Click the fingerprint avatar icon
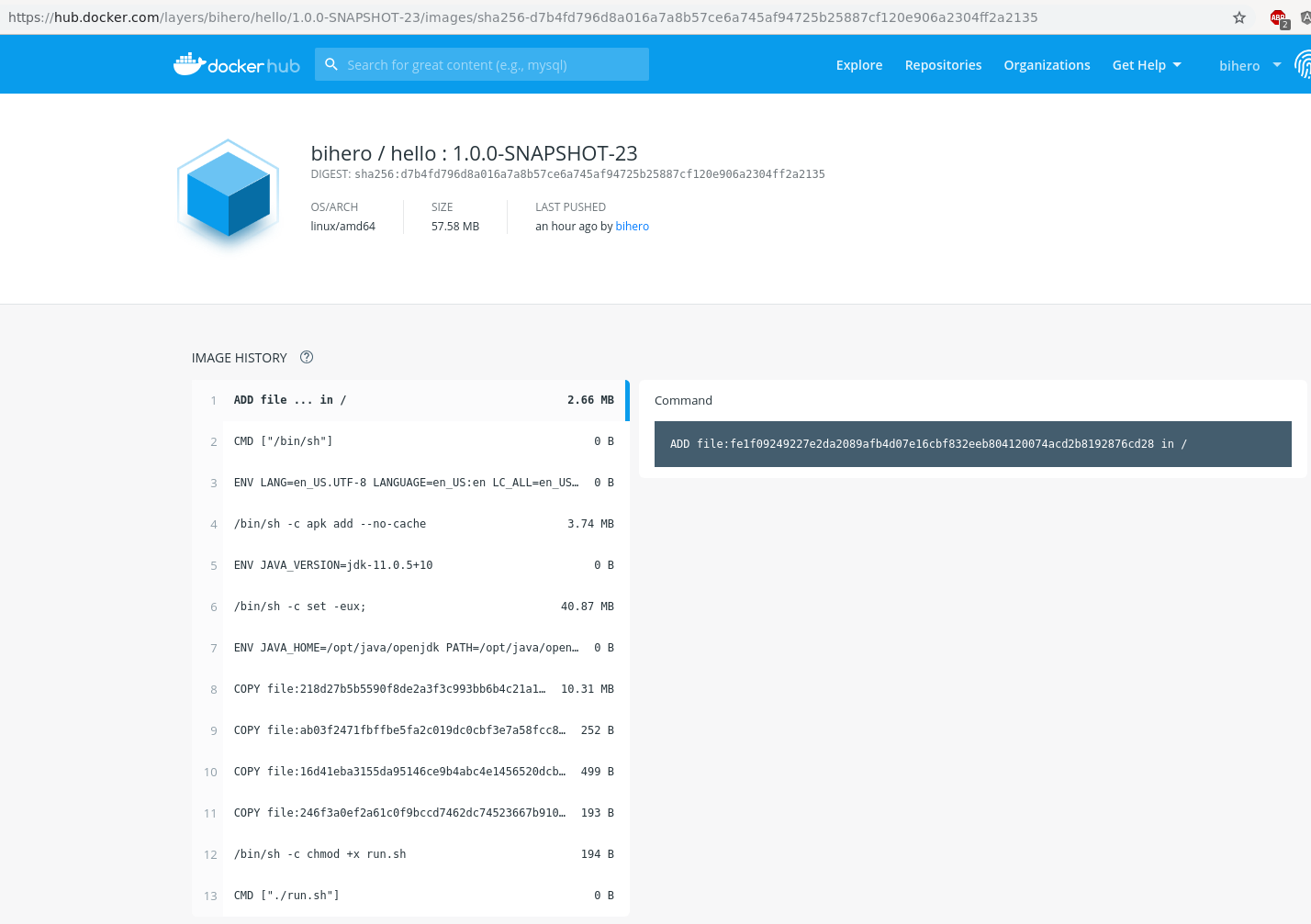The height and width of the screenshot is (924, 1311). (x=1303, y=64)
